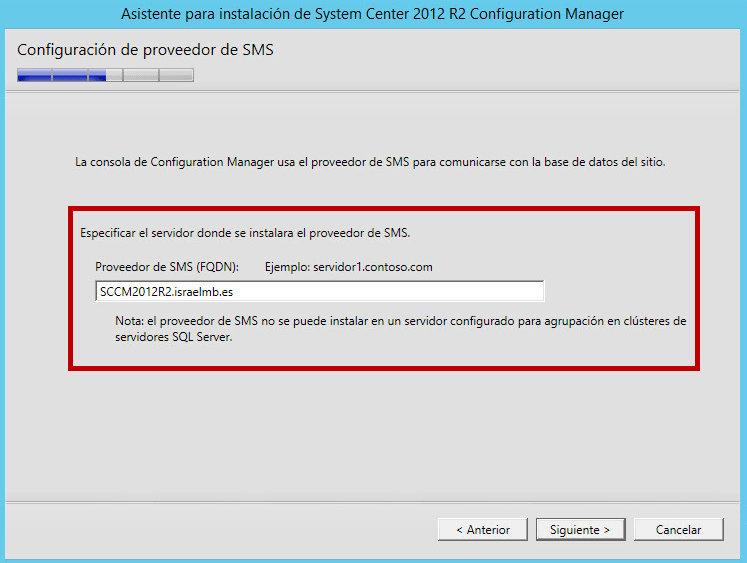Click the partially filled third progress segment
Screen dimensions: 747x563
pos(105,75)
